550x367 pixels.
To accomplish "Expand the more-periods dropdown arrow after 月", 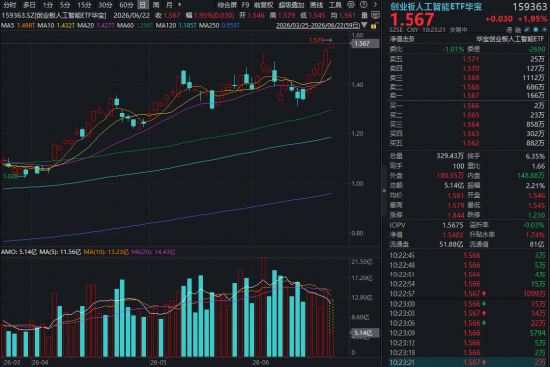I will [180, 5].
